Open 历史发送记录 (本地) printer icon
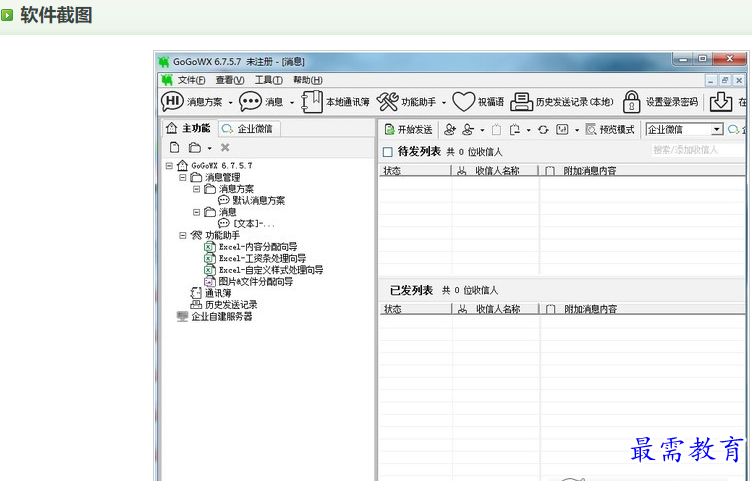 click(521, 102)
